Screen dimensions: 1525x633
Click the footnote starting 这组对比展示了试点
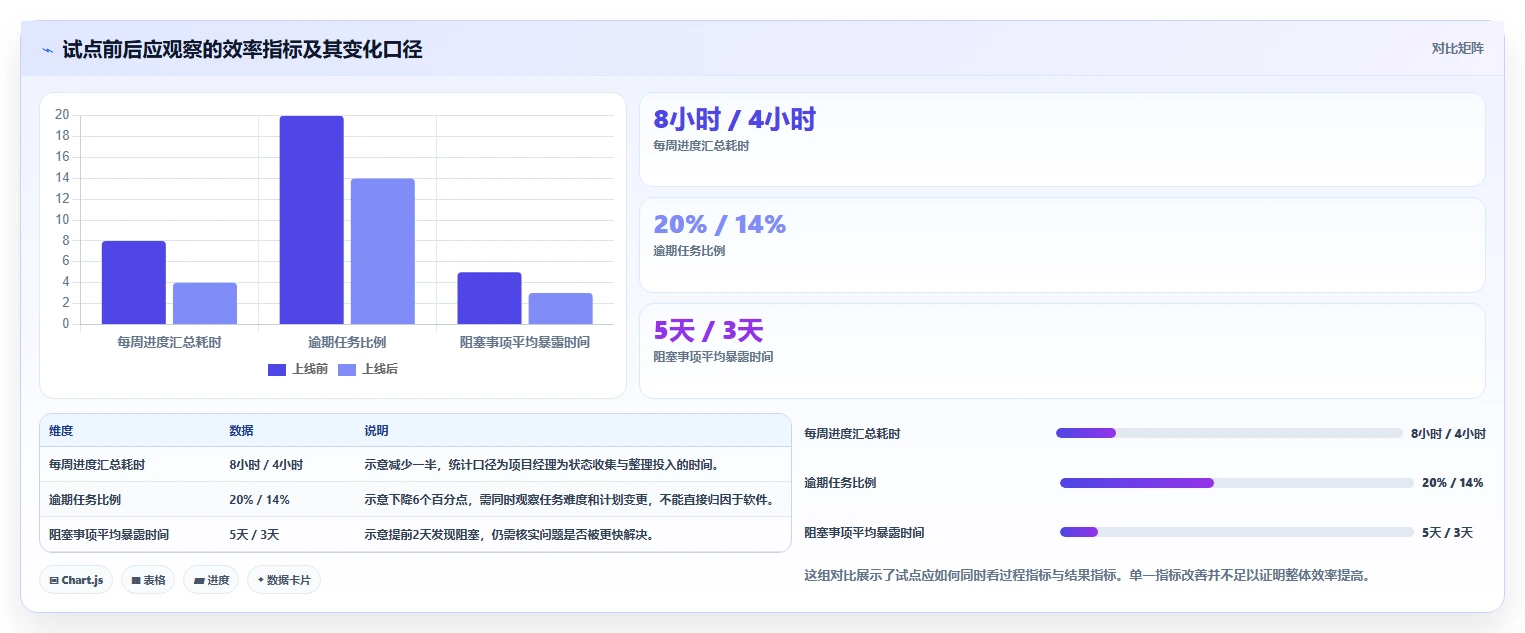pyautogui.click(x=1086, y=575)
